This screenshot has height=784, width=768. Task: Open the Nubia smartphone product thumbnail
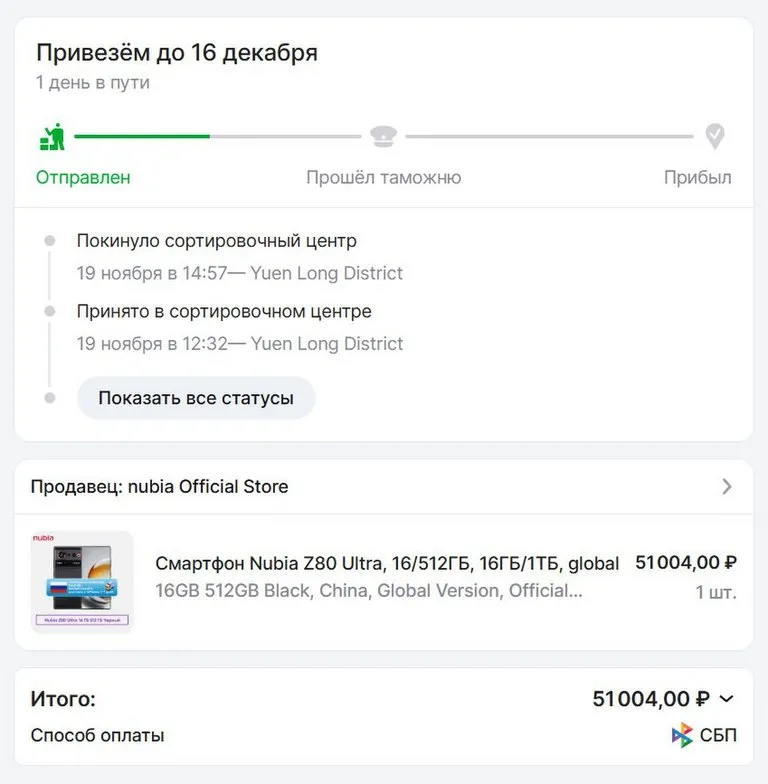point(82,582)
